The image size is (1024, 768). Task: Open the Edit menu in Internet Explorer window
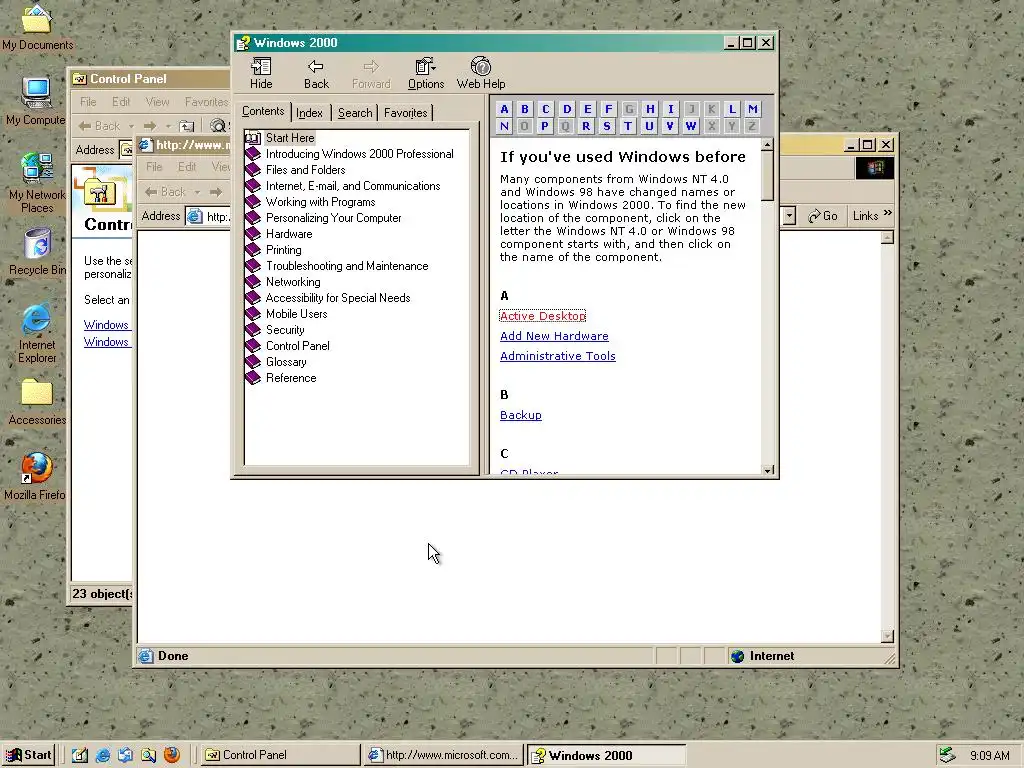point(187,167)
